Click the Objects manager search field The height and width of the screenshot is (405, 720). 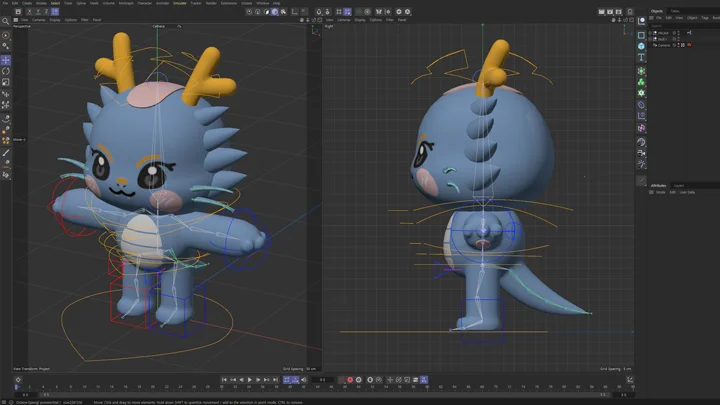click(684, 26)
